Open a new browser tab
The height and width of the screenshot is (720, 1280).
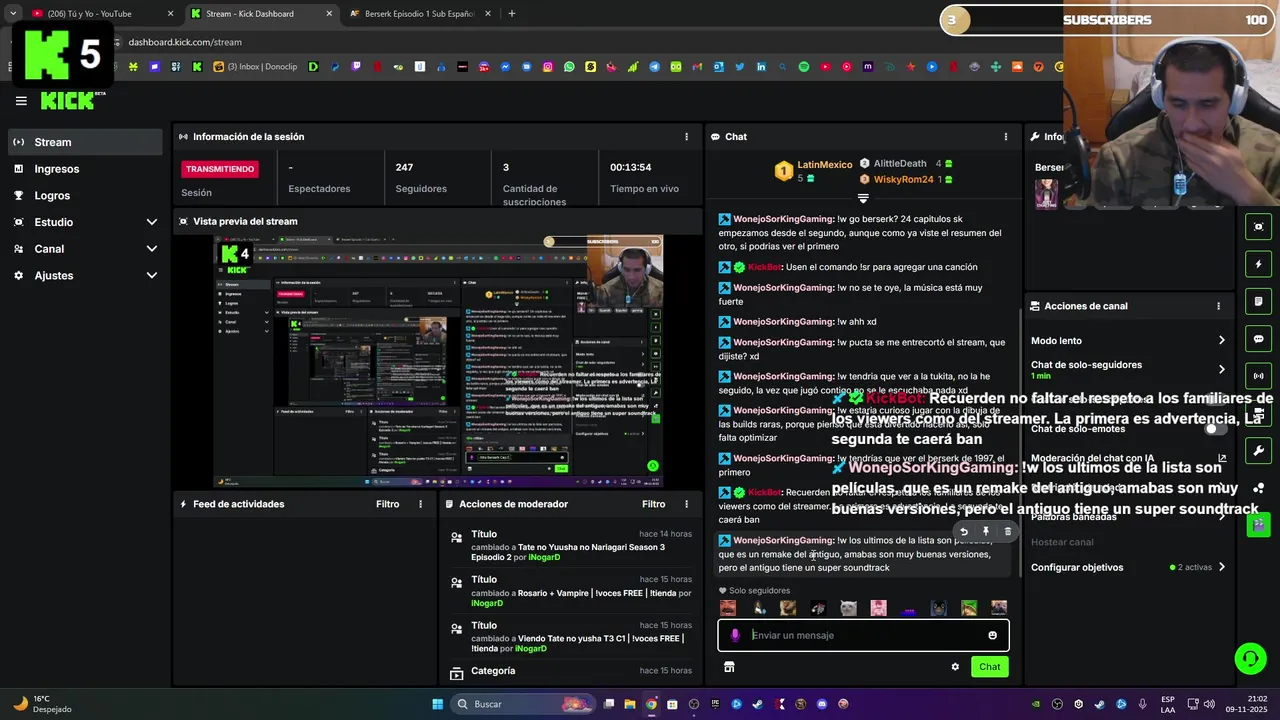click(x=511, y=14)
